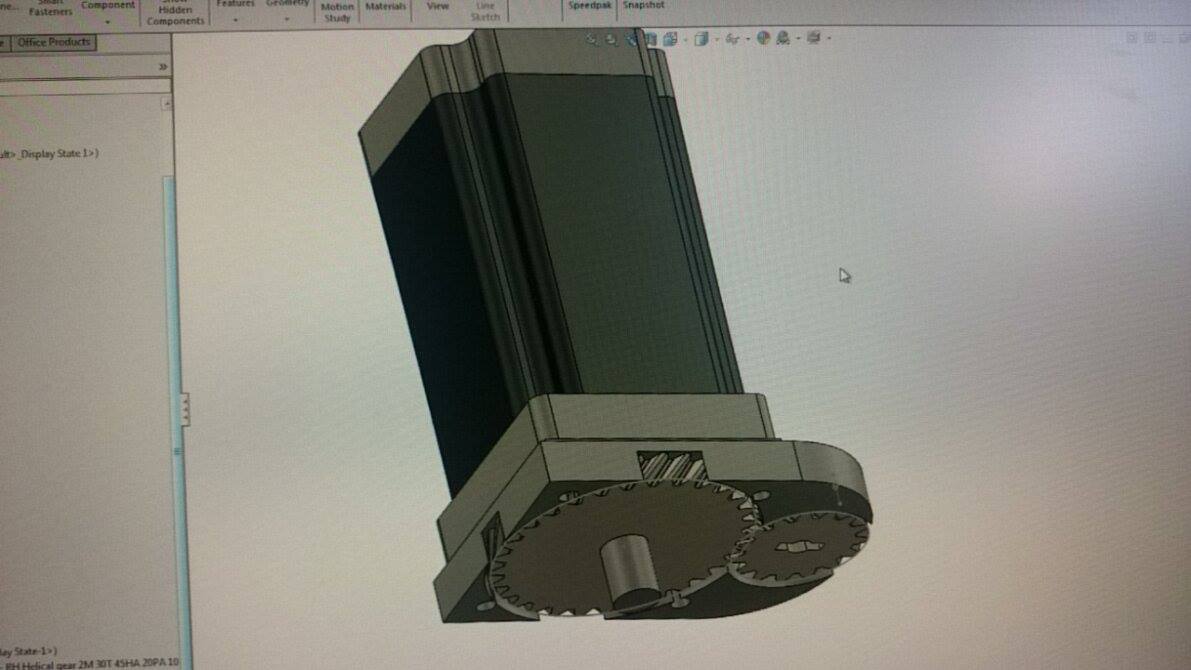
Task: Select the lower Display State-1 tree entry
Action: coord(29,651)
